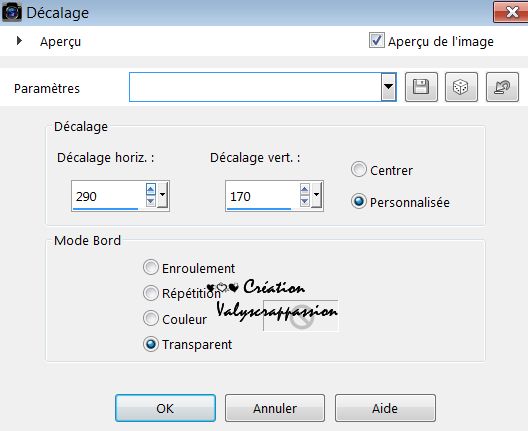Select the Enroulement edge mode
Screen dimensions: 528x431
pyautogui.click(x=151, y=267)
